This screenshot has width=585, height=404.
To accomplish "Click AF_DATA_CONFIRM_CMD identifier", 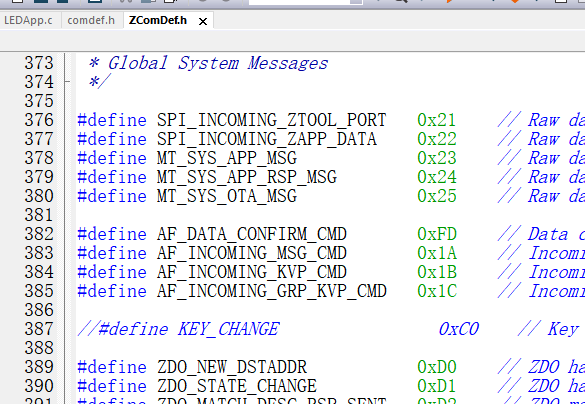I will 251,234.
